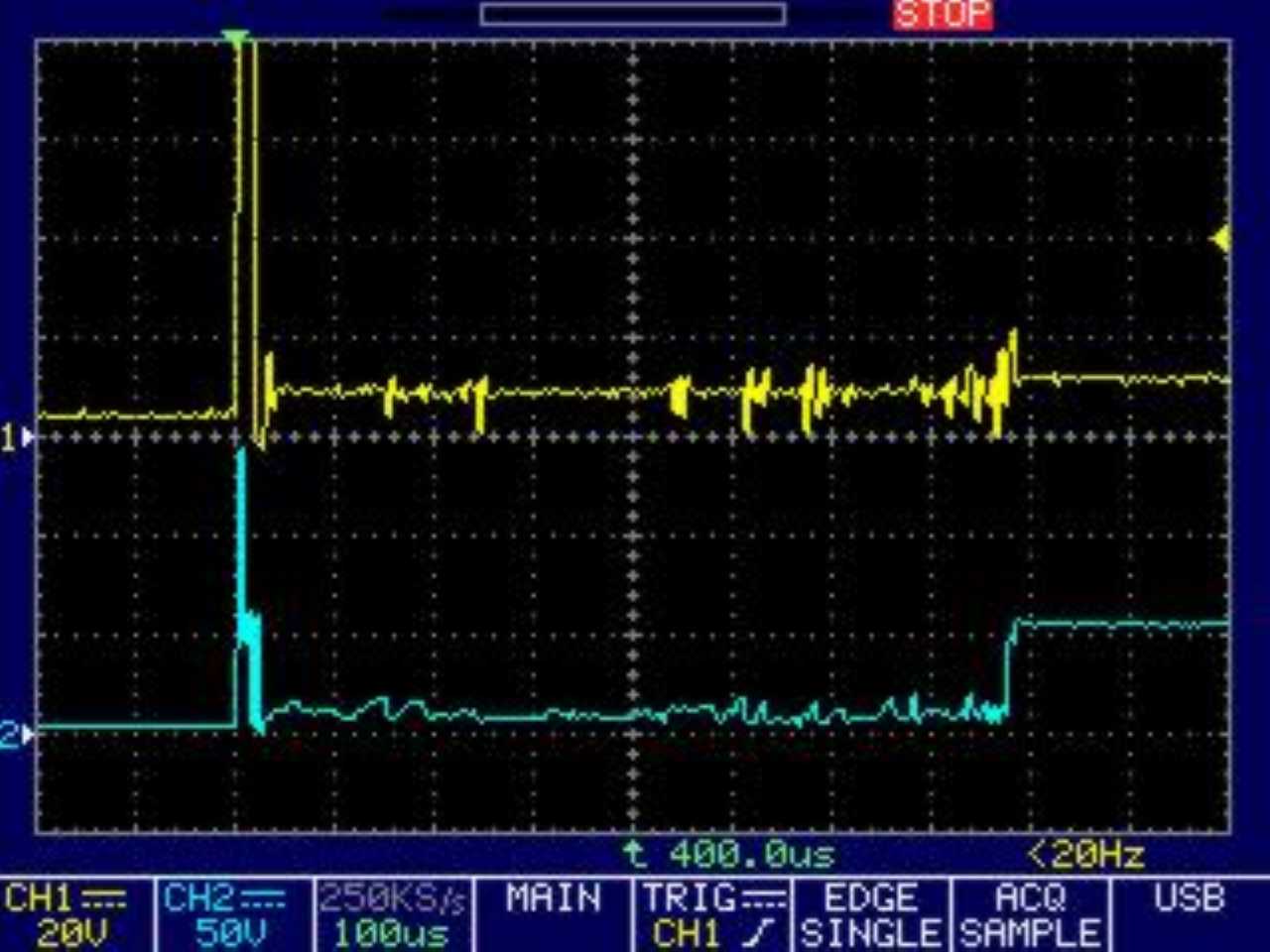Toggle the red STOP run state indicator
Image resolution: width=1270 pixels, height=952 pixels.
pos(942,14)
